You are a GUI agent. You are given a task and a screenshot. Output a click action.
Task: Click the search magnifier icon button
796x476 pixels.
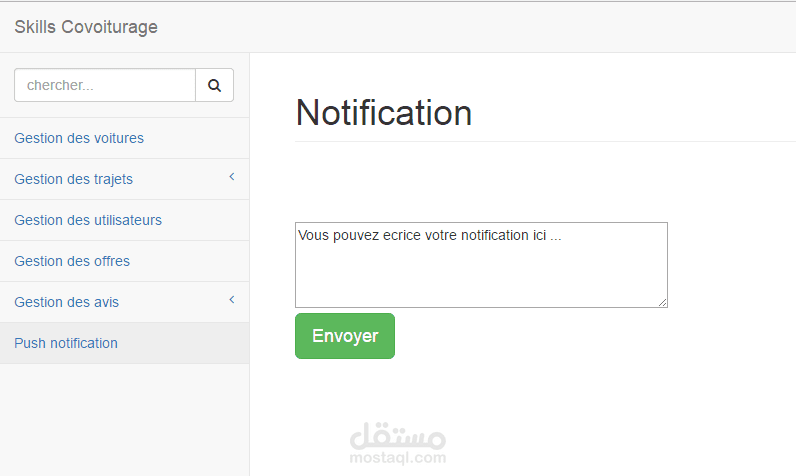pyautogui.click(x=214, y=86)
